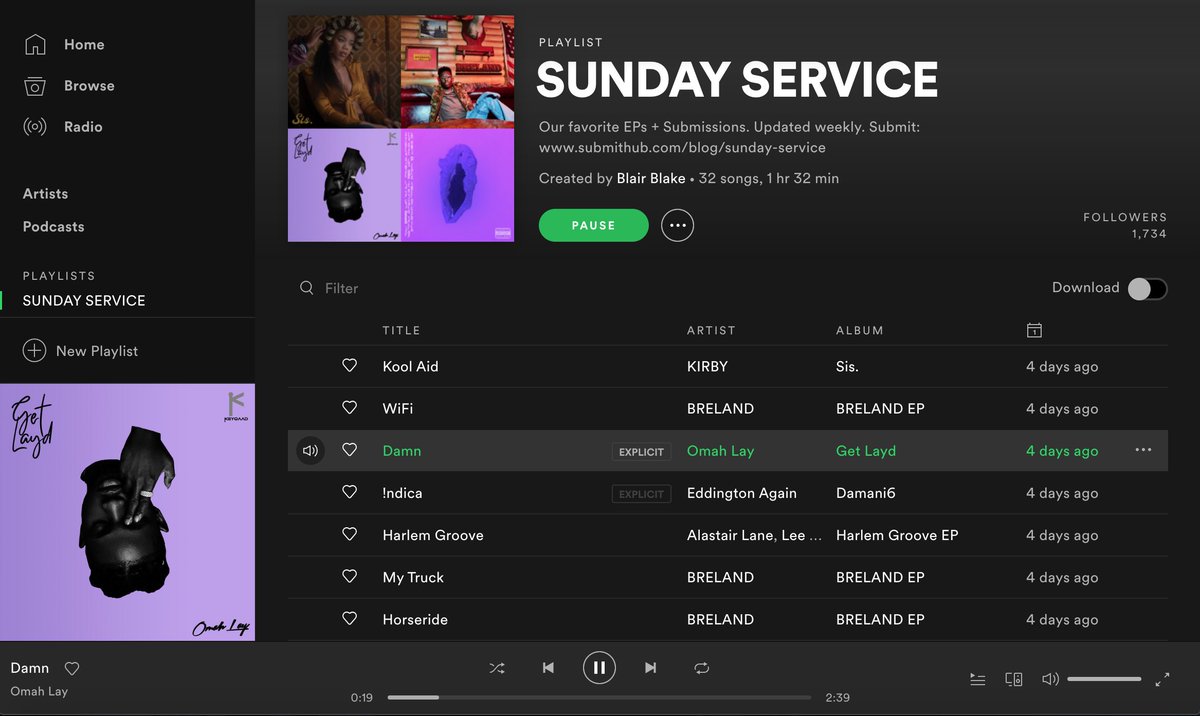Click the speaker icon on Damn row
This screenshot has width=1200, height=716.
[311, 451]
